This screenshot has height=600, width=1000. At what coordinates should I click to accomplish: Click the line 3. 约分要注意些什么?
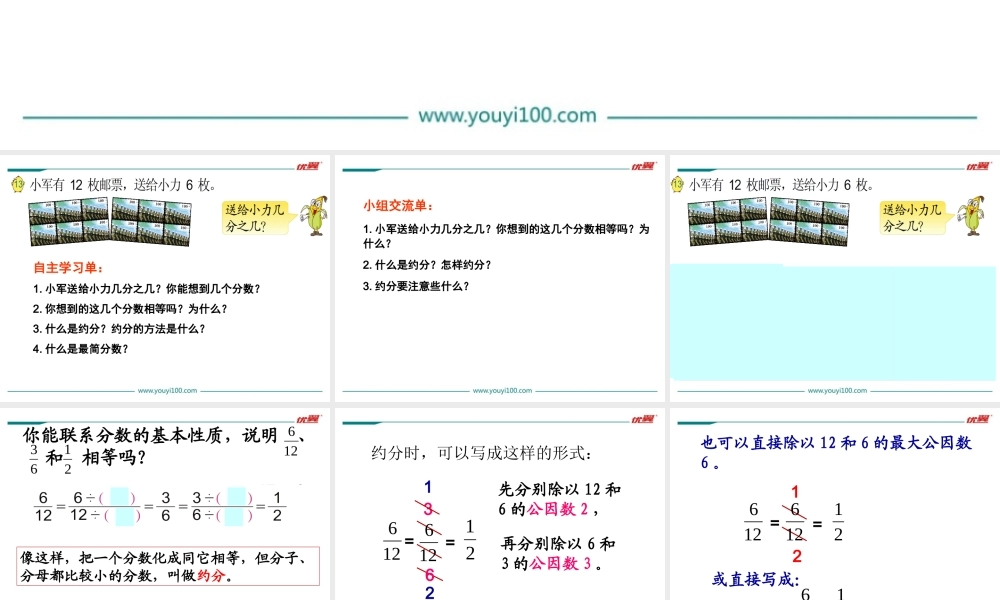pos(416,286)
